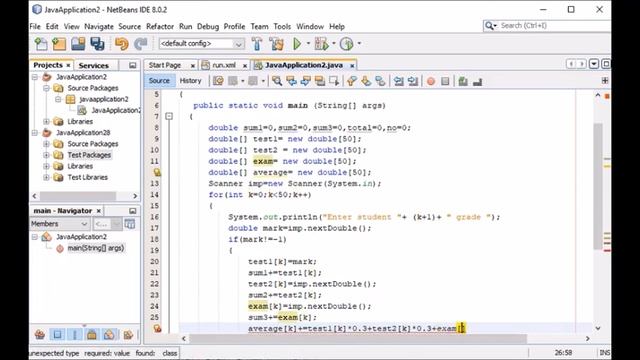Maximize the editor window button
The image size is (640, 360).
pos(606,64)
